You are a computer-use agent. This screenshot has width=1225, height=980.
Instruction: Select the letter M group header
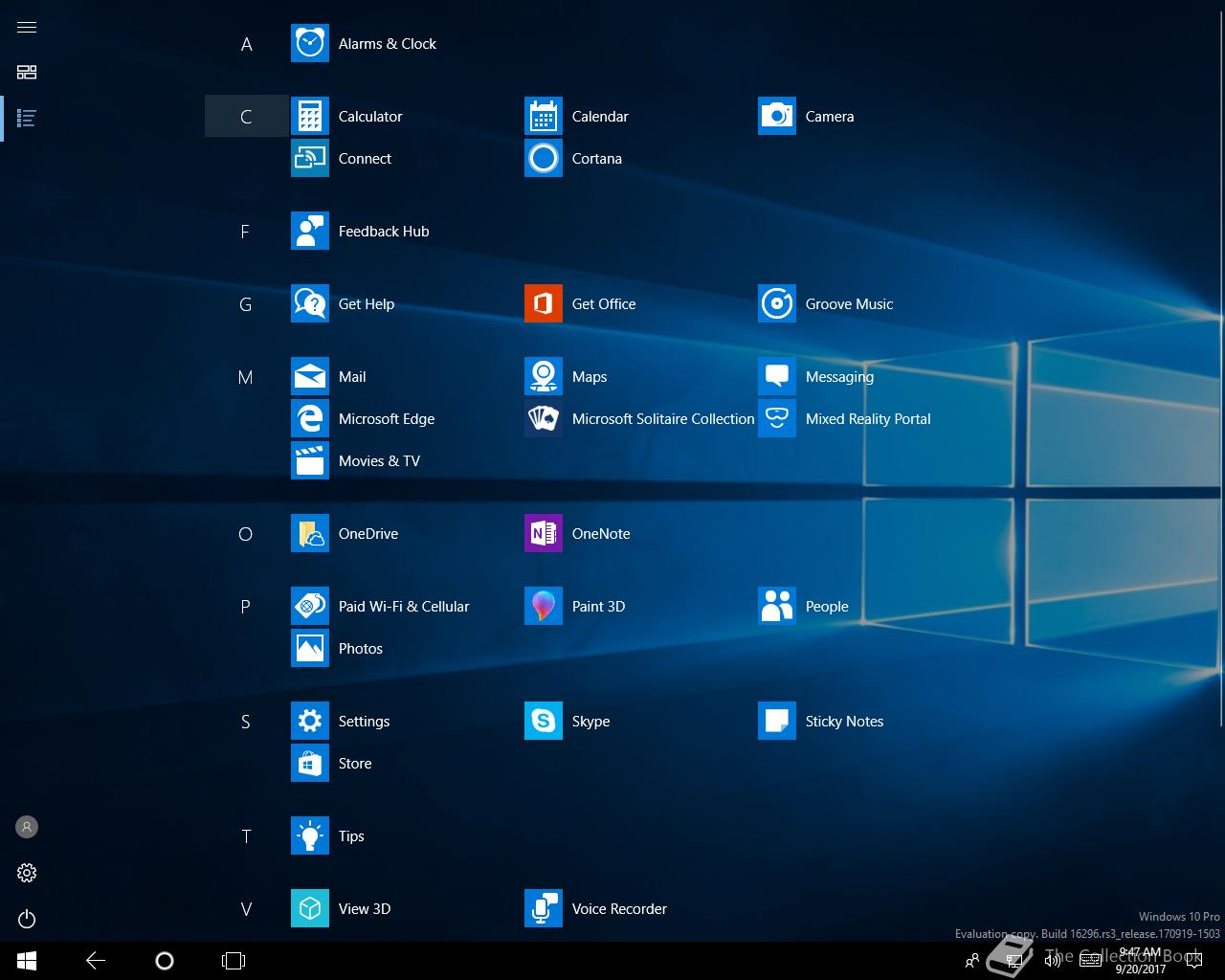(246, 377)
